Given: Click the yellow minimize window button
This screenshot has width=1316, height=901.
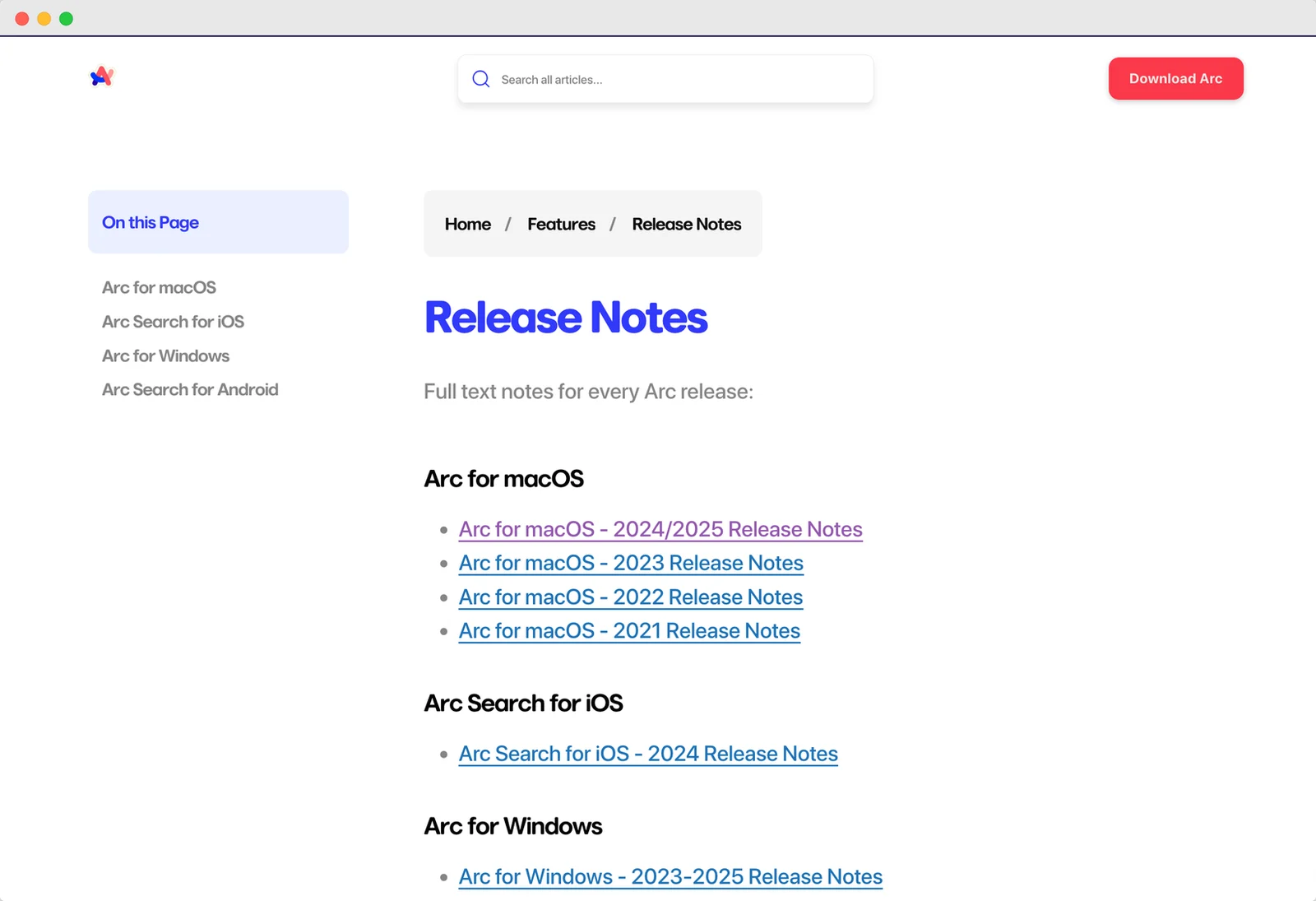Looking at the screenshot, I should tap(44, 18).
